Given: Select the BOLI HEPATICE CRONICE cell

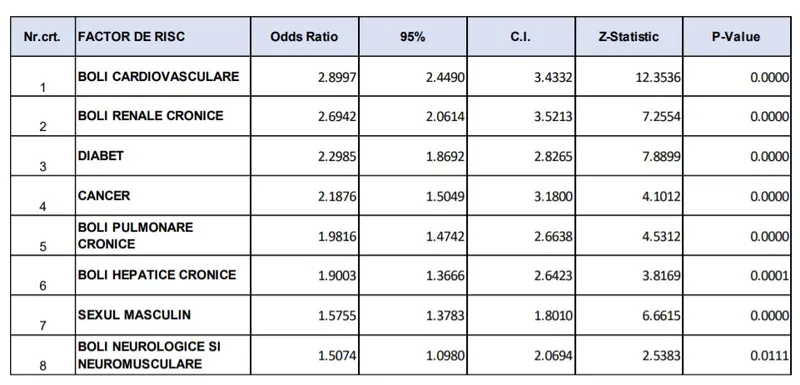Looking at the screenshot, I should tap(163, 275).
